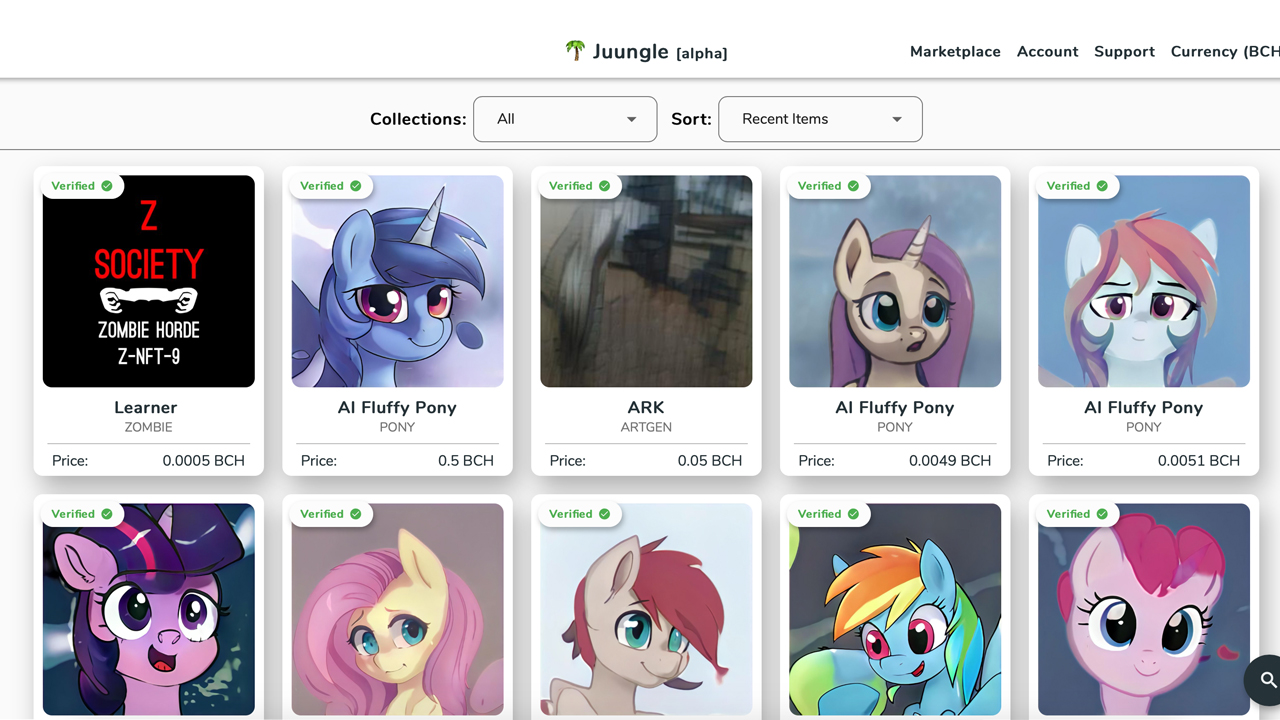Screen dimensions: 1280x720
Task: Go to the Marketplace menu item
Action: pos(955,52)
